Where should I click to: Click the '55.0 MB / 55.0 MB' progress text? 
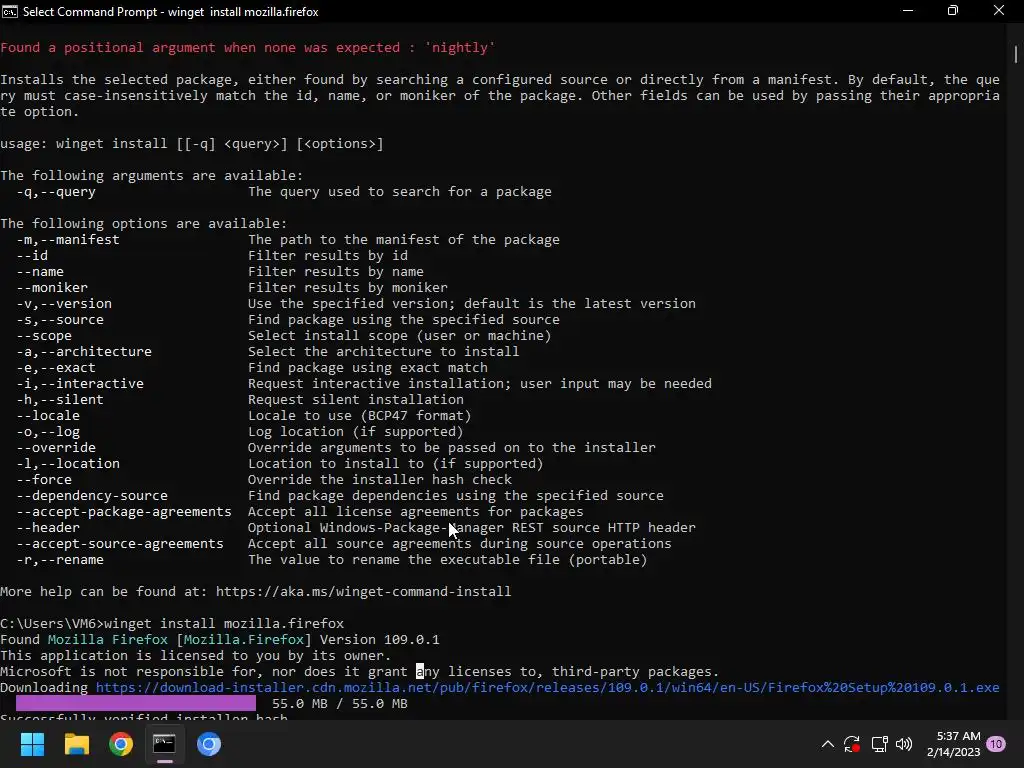(x=340, y=703)
